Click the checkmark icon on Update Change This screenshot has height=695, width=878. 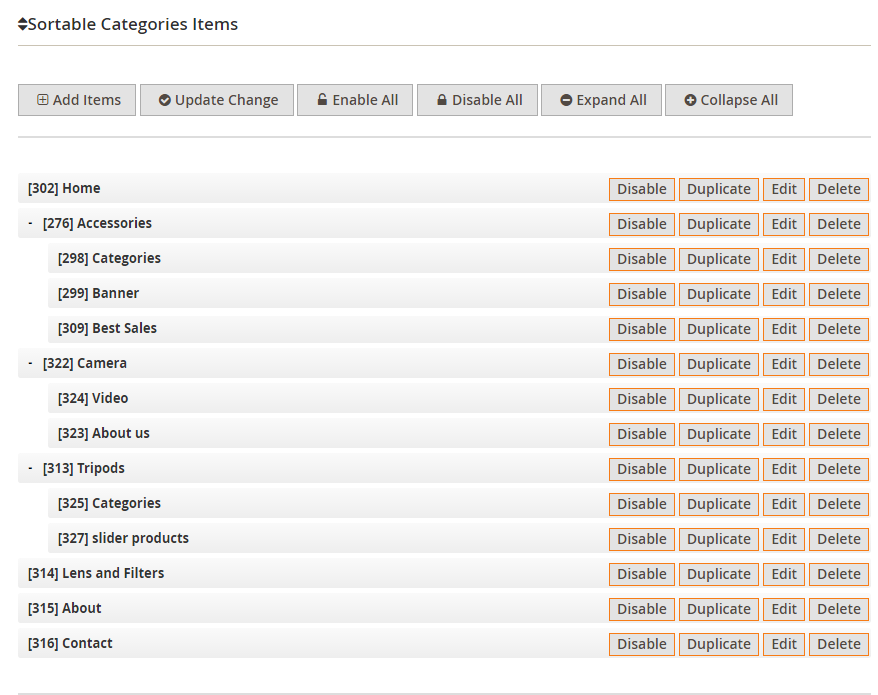pos(165,100)
